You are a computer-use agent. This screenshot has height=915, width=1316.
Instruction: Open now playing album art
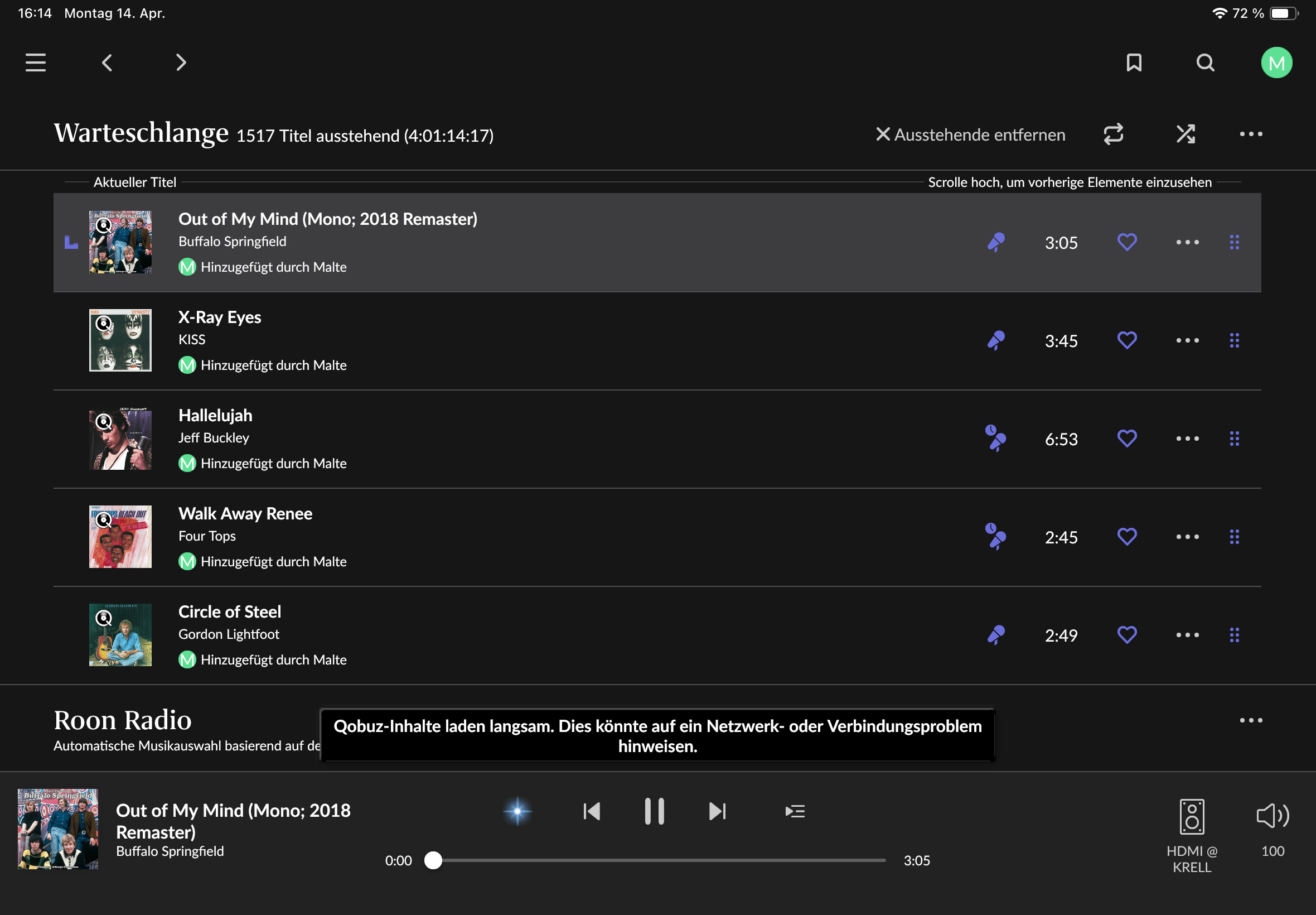tap(58, 829)
